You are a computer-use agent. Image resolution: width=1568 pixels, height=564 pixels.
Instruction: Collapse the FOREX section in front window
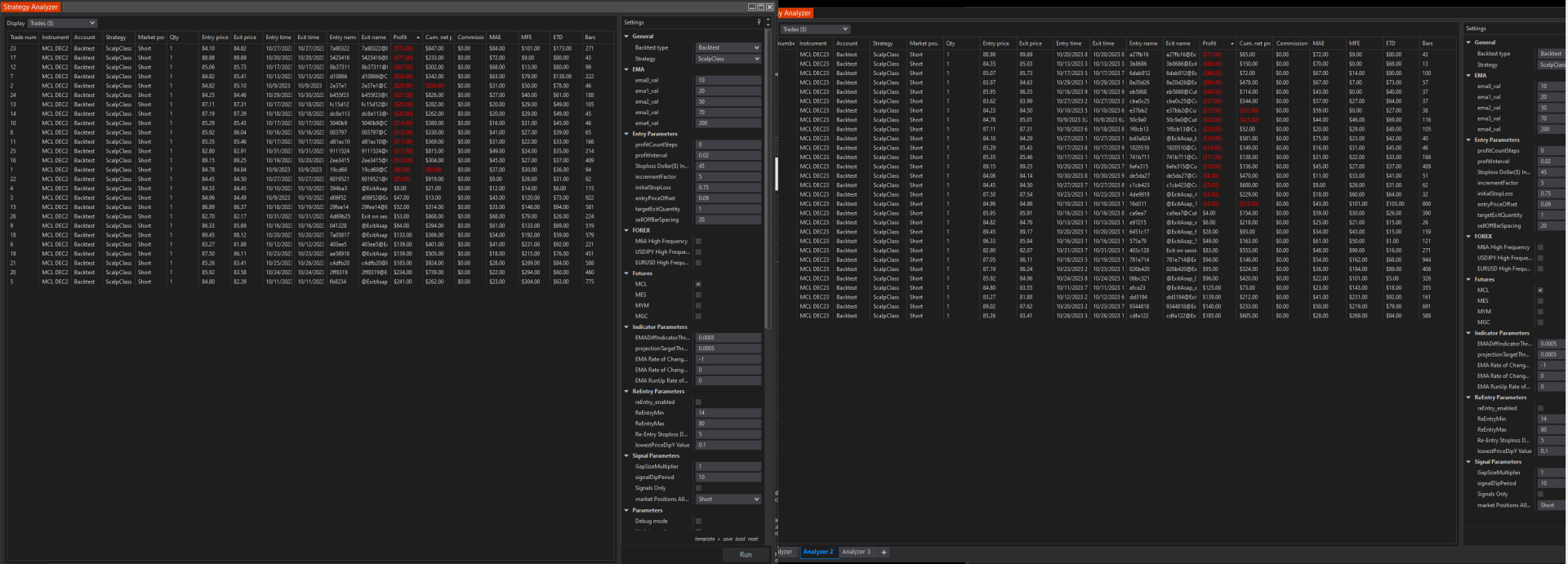click(627, 230)
